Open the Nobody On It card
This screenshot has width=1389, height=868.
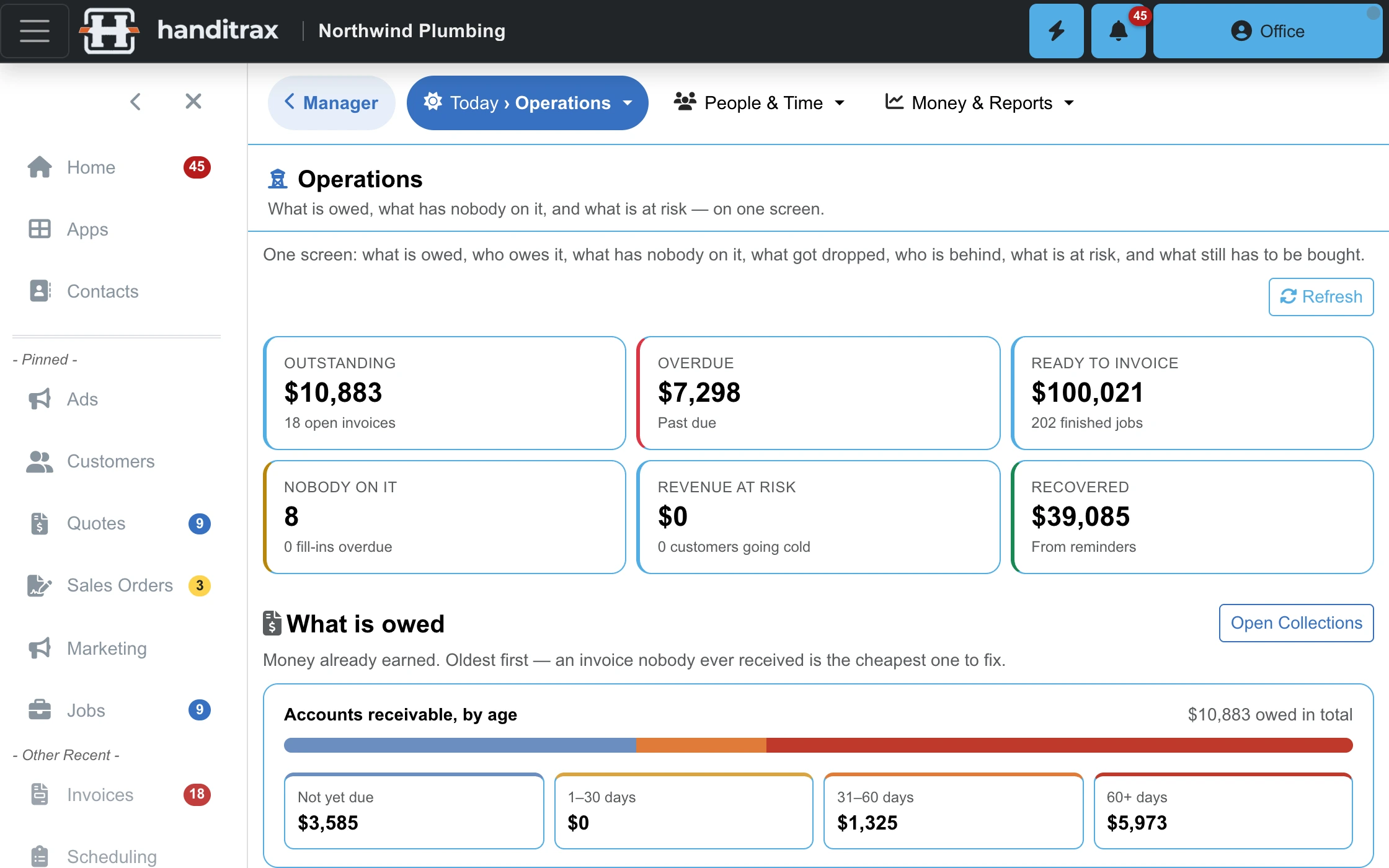[445, 517]
